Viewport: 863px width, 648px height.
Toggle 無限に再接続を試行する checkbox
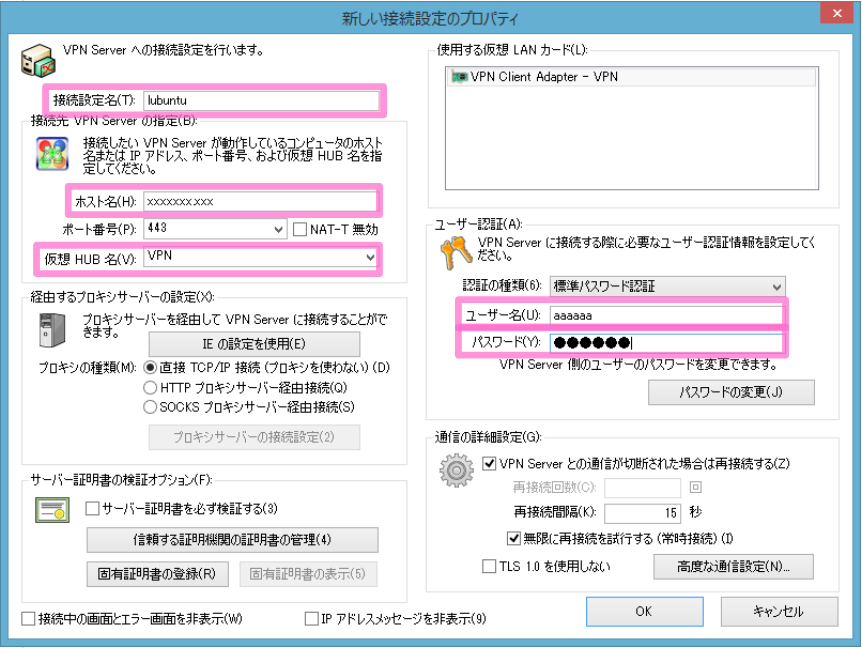tap(514, 538)
